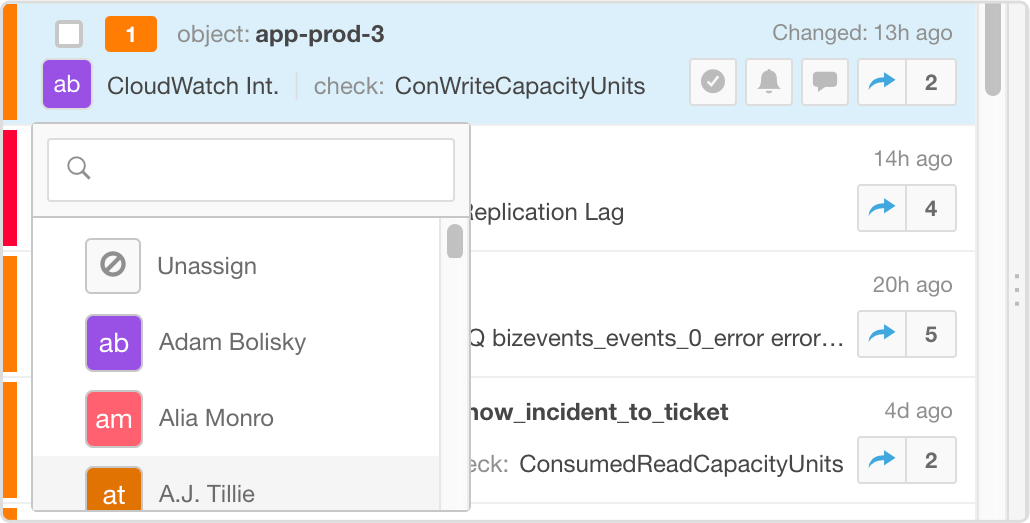1030x523 pixels.
Task: Click the assignee list scrollbar thumb
Action: (x=455, y=242)
